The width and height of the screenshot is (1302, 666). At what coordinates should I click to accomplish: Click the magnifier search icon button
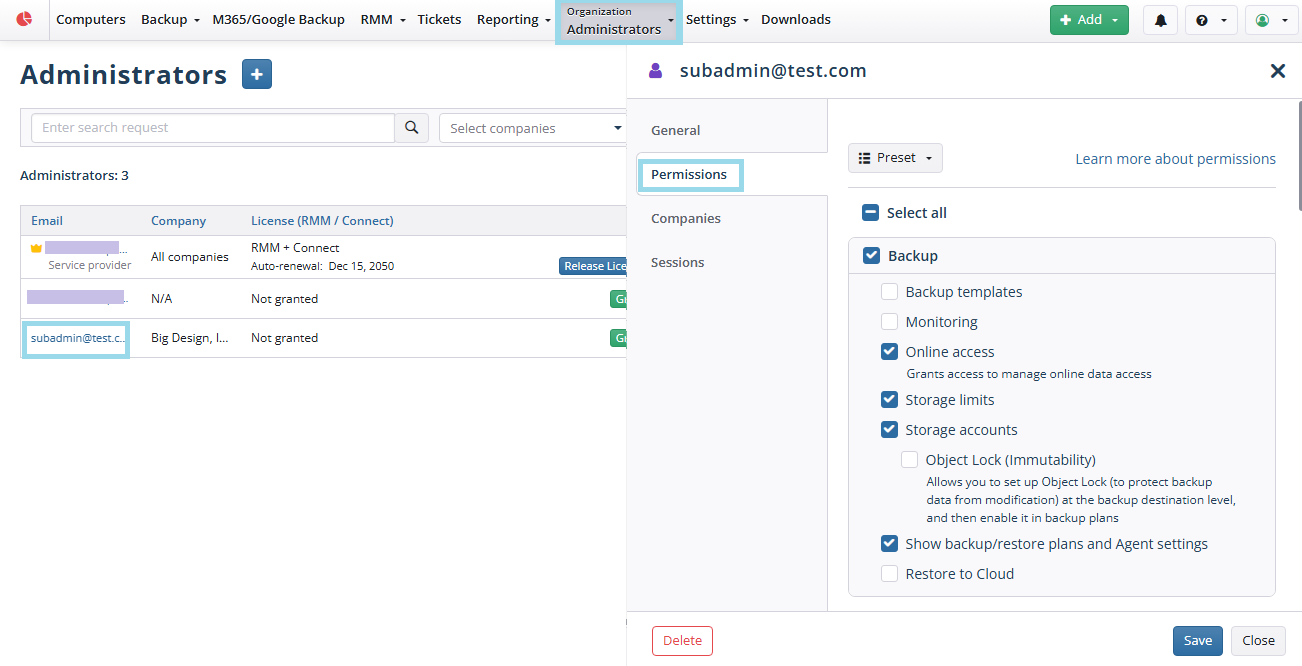[412, 128]
